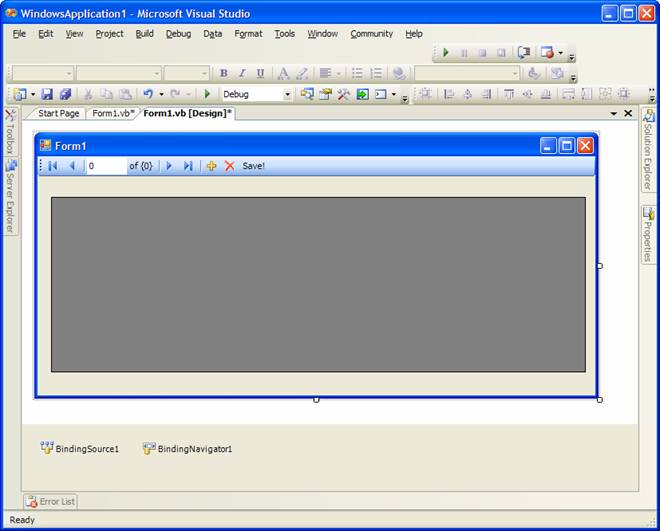Open the Project menu
This screenshot has width=660, height=531.
[109, 34]
